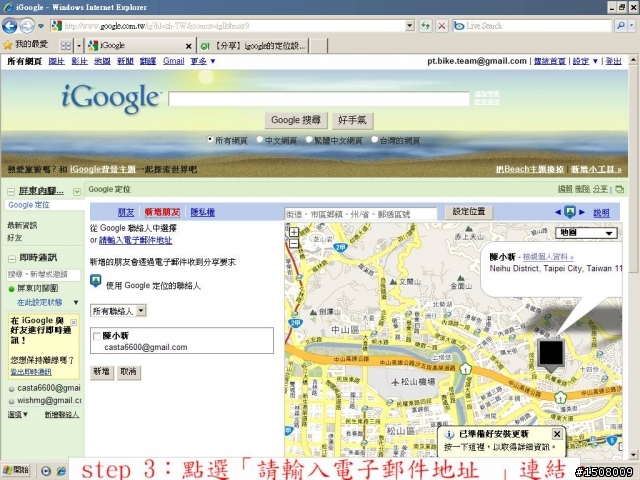The height and width of the screenshot is (480, 640).
Task: Click the media player taskbar icon
Action: 46,471
